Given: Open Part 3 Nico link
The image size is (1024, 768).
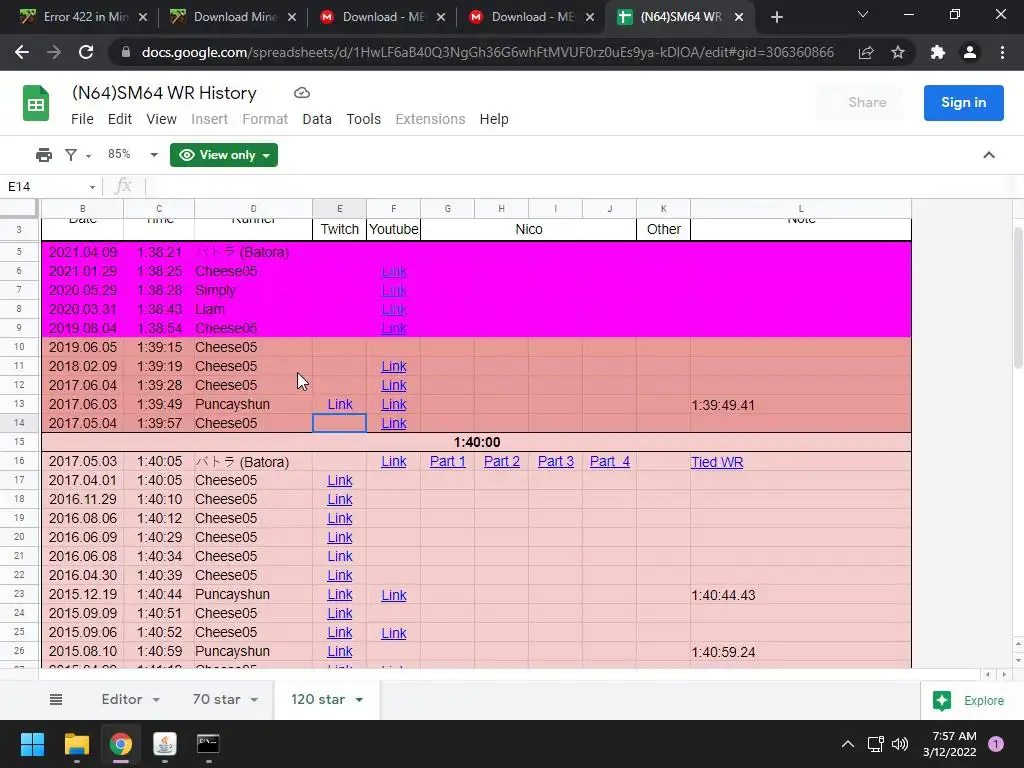Looking at the screenshot, I should 556,461.
